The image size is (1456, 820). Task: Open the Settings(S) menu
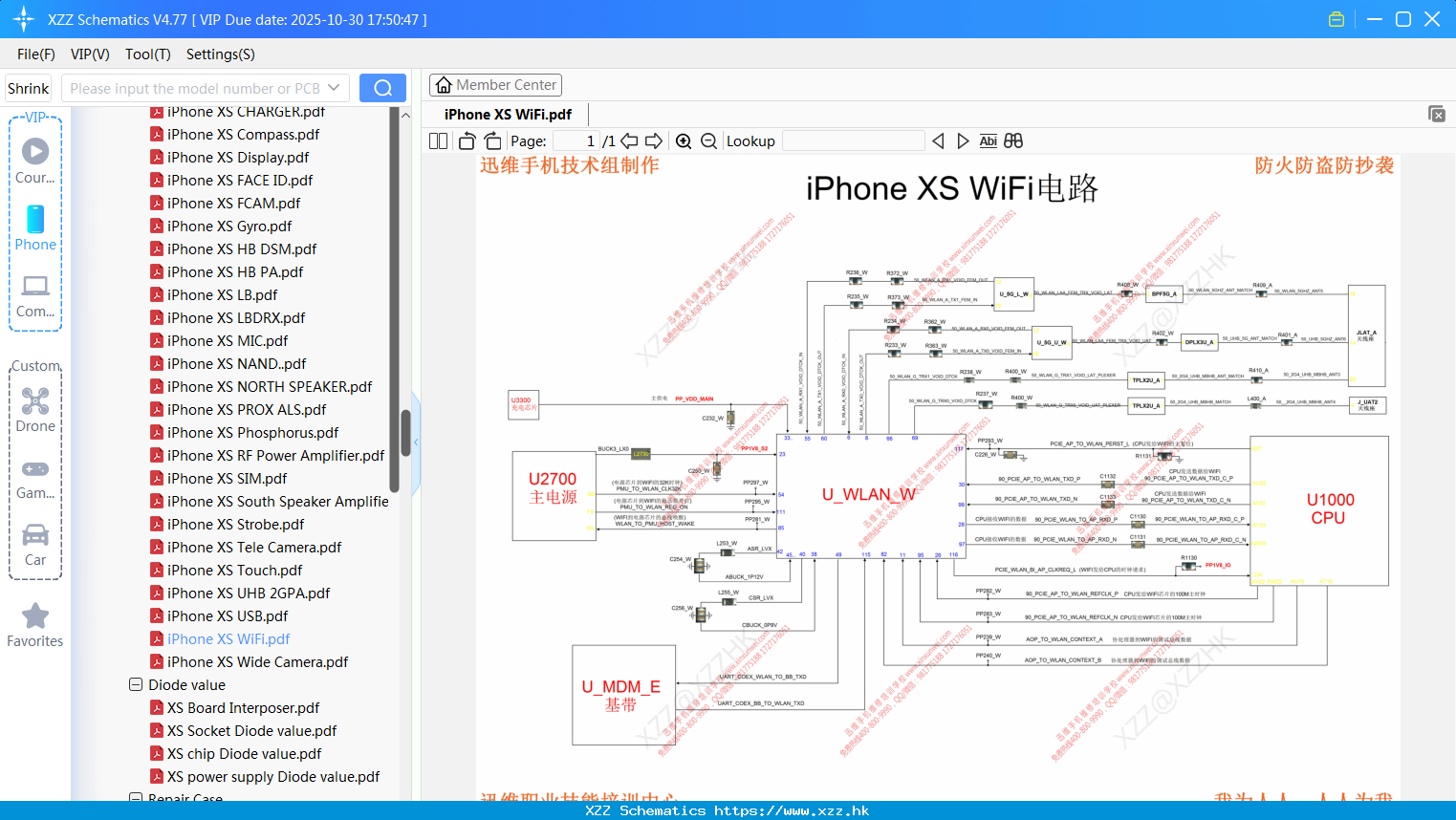(x=221, y=54)
